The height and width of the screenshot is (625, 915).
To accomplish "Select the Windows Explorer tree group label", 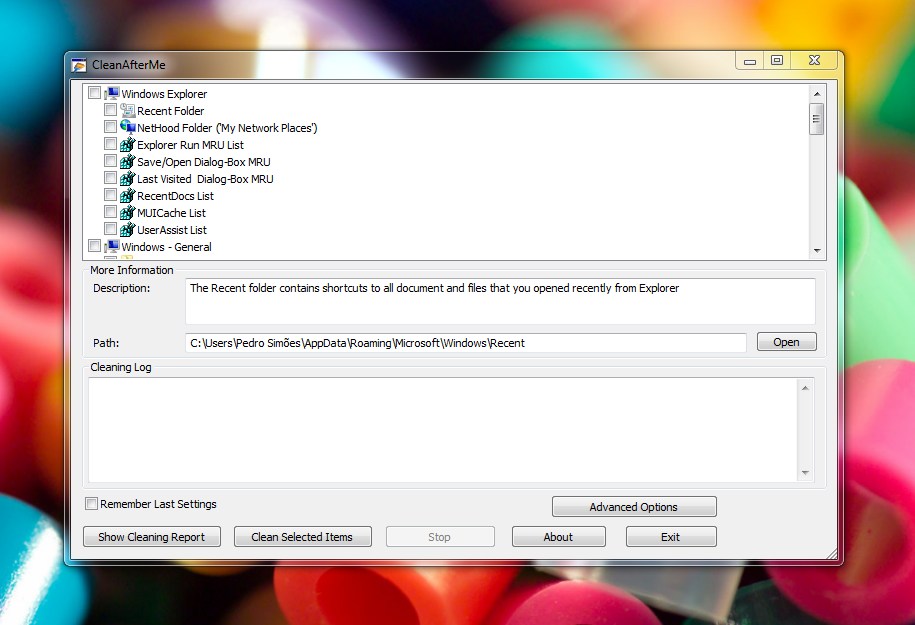I will (x=164, y=94).
